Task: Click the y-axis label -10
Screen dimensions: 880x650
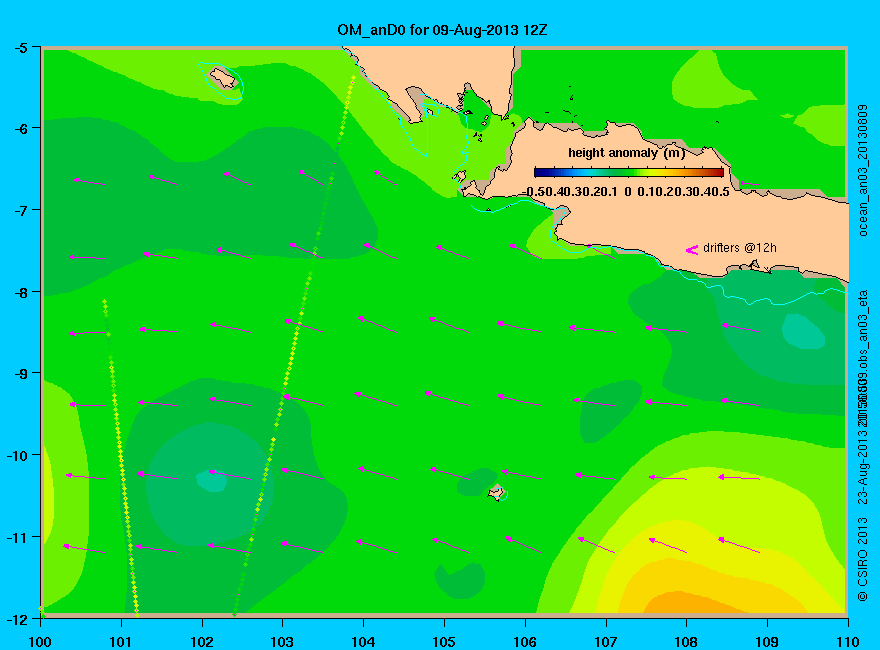Action: pyautogui.click(x=16, y=455)
